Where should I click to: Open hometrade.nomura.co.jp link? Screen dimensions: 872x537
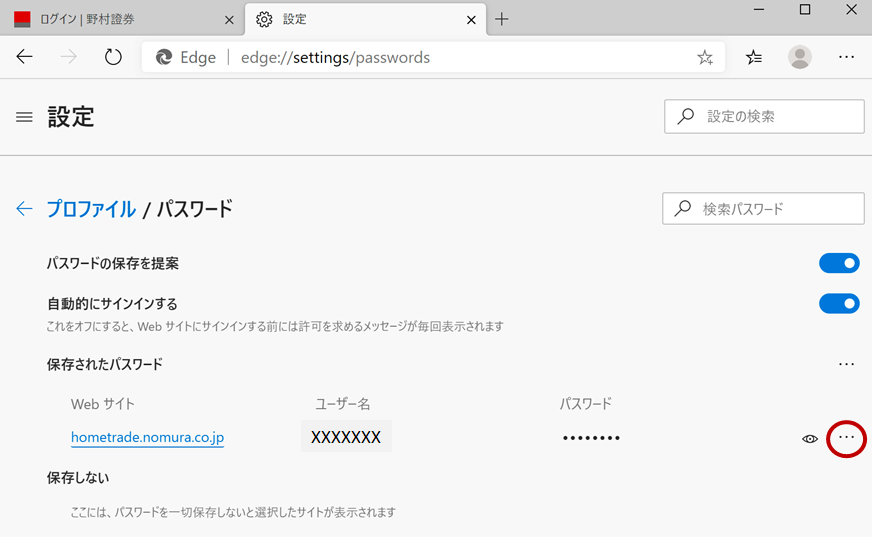tap(147, 437)
